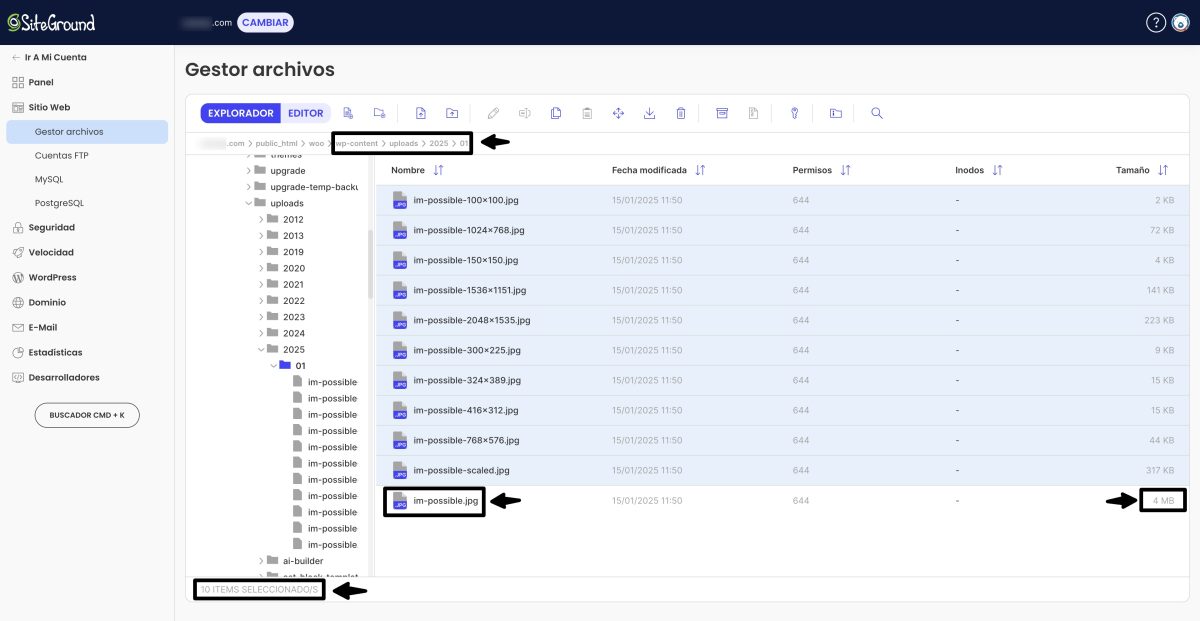Click the pencil edit icon
The image size is (1200, 621).
coord(493,113)
